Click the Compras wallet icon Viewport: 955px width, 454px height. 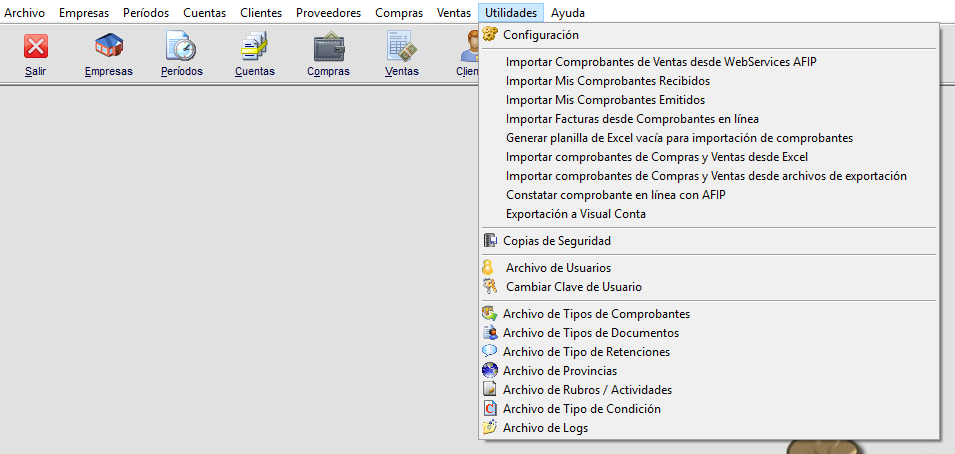coord(328,47)
